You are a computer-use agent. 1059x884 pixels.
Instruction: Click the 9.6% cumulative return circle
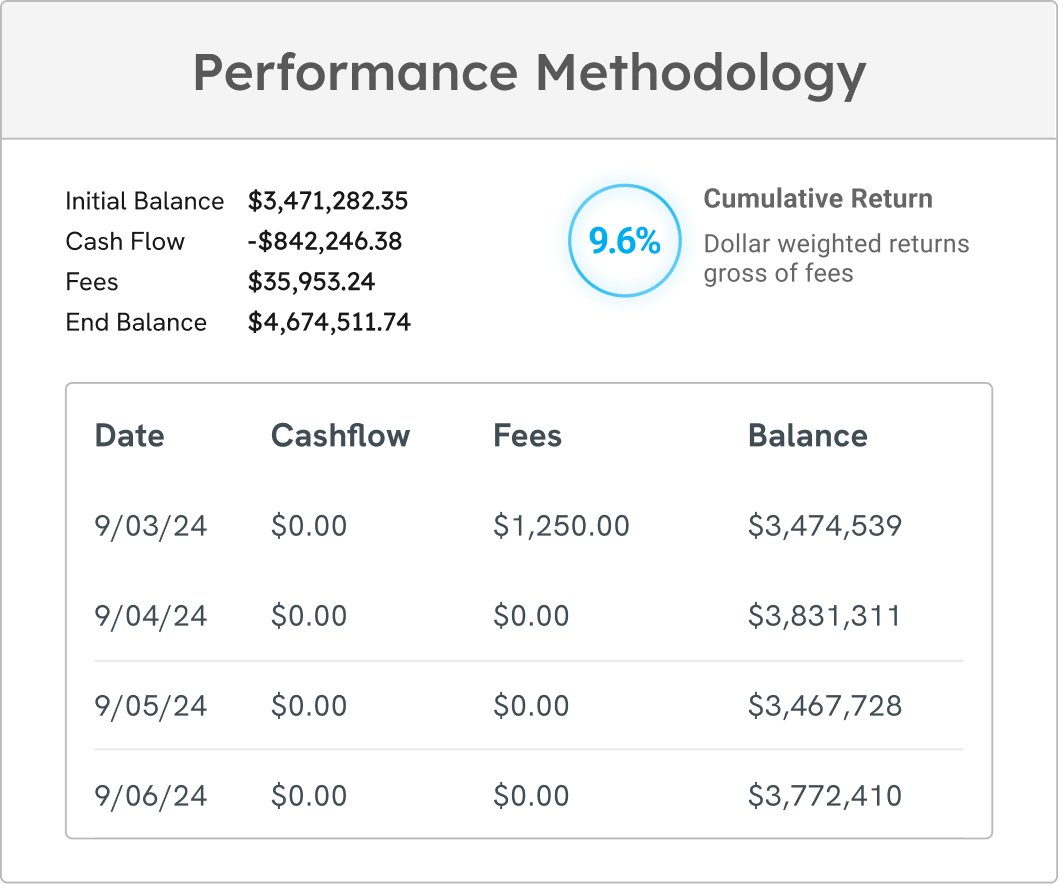click(x=624, y=241)
